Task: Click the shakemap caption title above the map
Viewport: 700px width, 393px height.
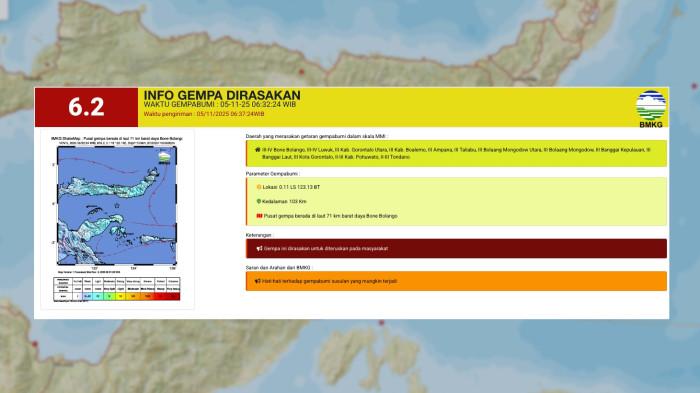Action: click(x=117, y=138)
